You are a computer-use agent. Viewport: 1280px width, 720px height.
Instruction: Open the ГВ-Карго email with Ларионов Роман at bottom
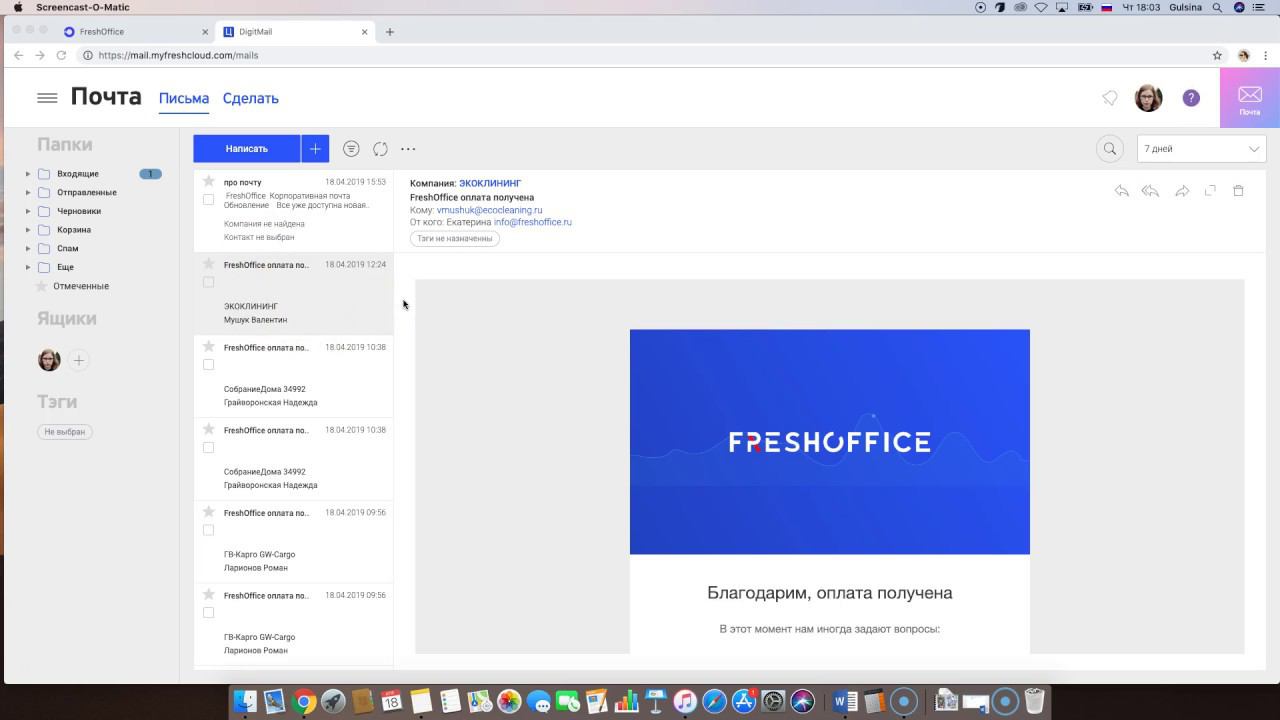293,624
